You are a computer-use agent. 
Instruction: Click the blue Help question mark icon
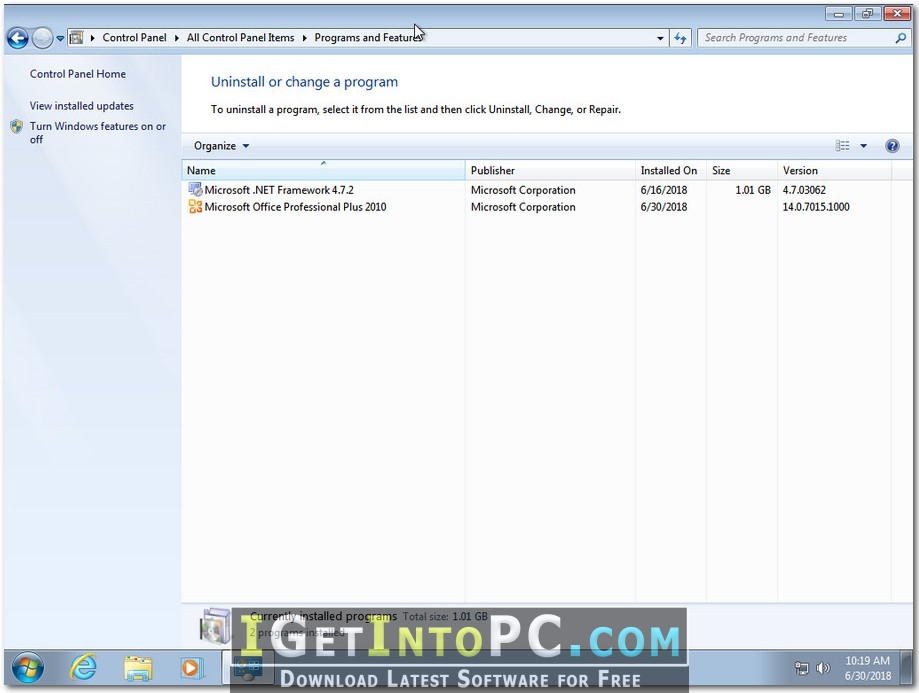coord(892,146)
